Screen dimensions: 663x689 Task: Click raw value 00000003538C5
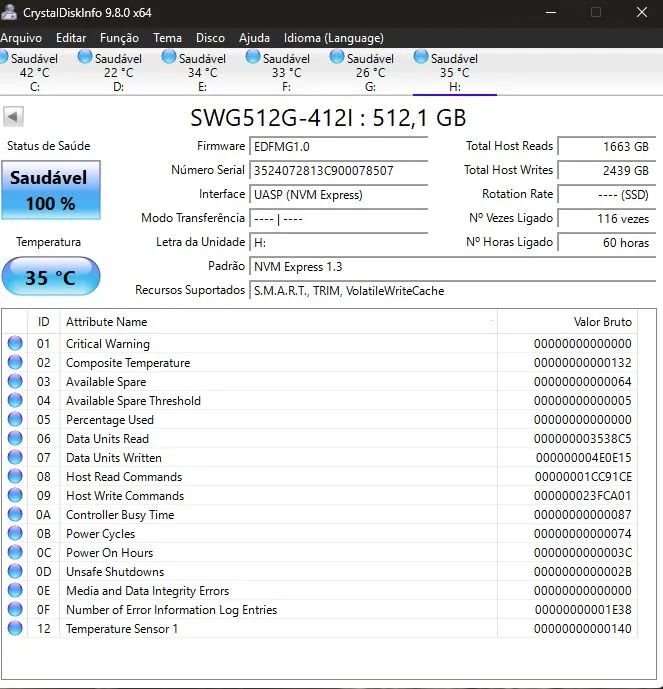583,439
